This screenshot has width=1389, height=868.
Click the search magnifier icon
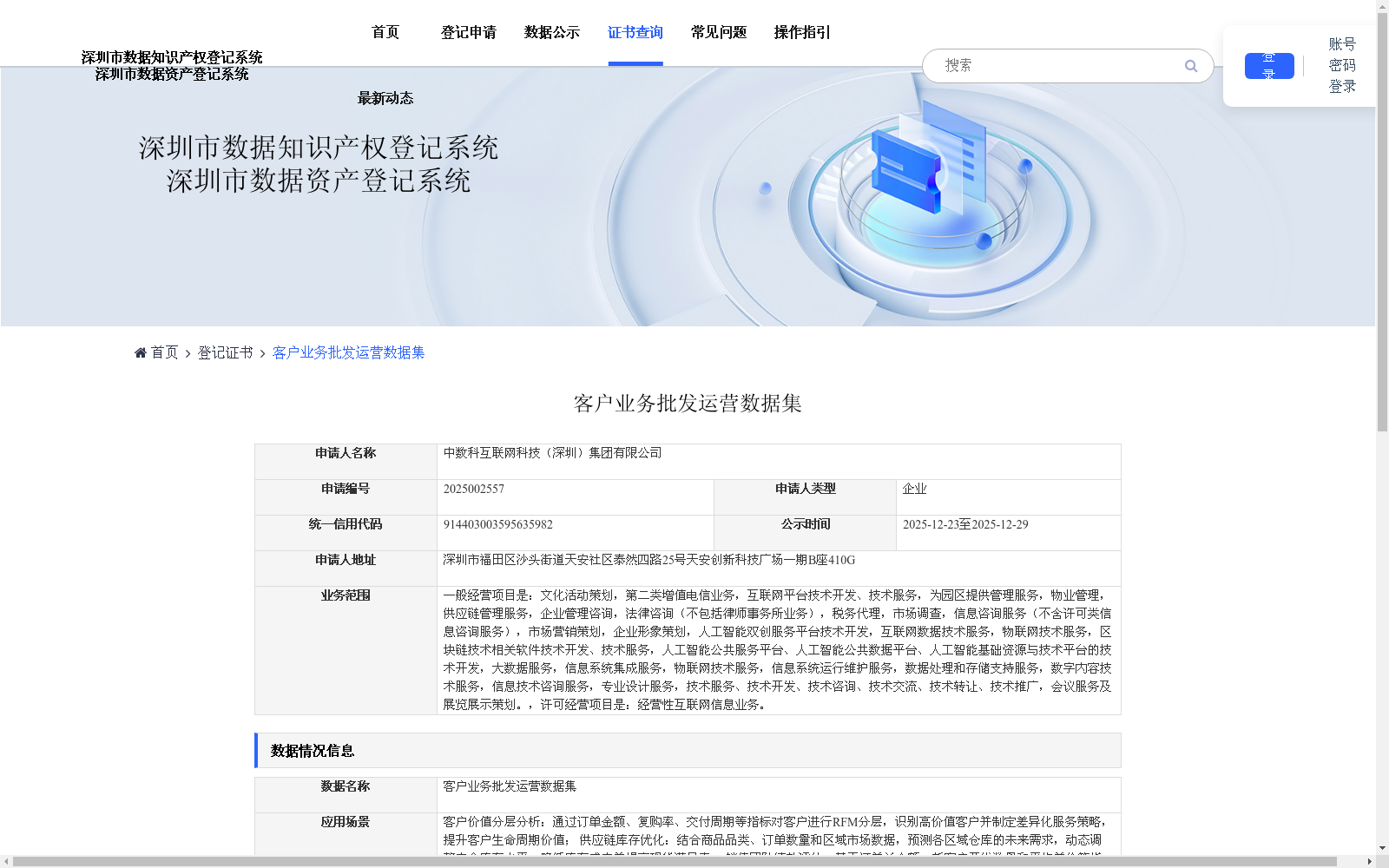1191,66
